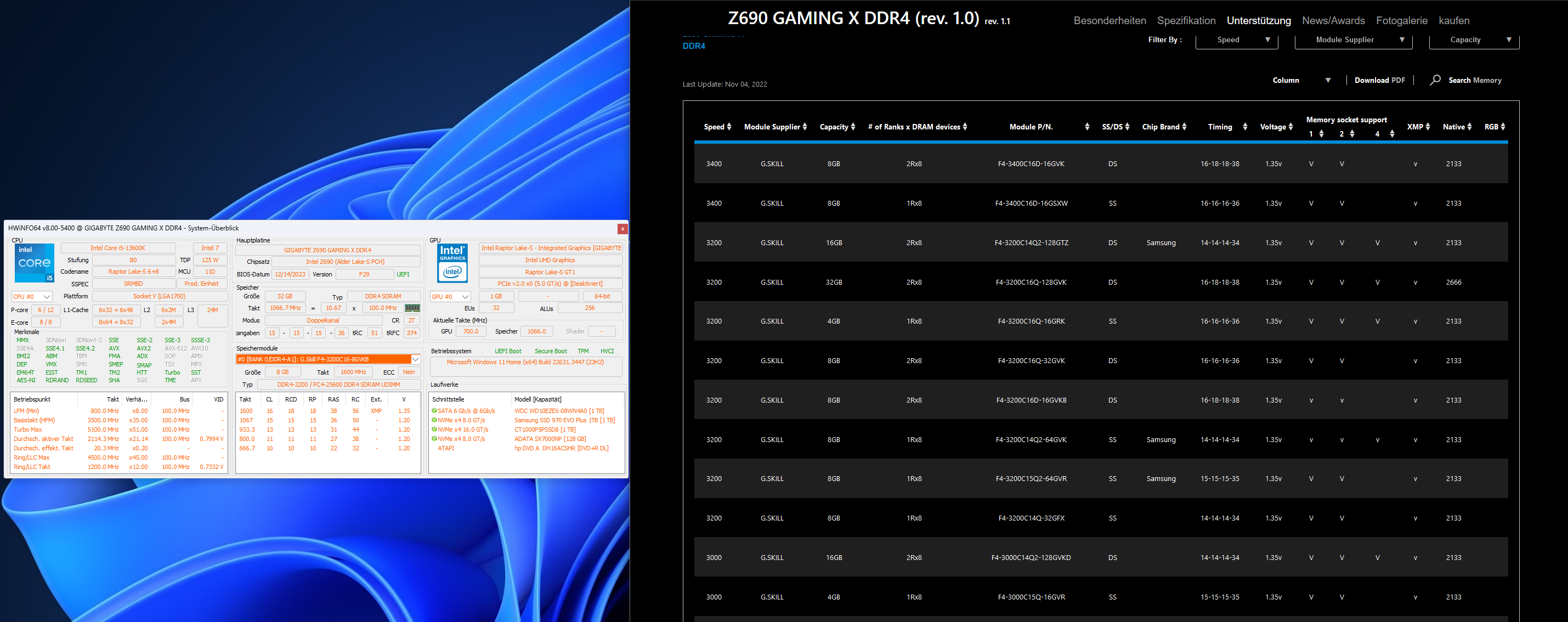Sort by Voltage column arrows
This screenshot has height=622, width=1568.
click(1290, 127)
